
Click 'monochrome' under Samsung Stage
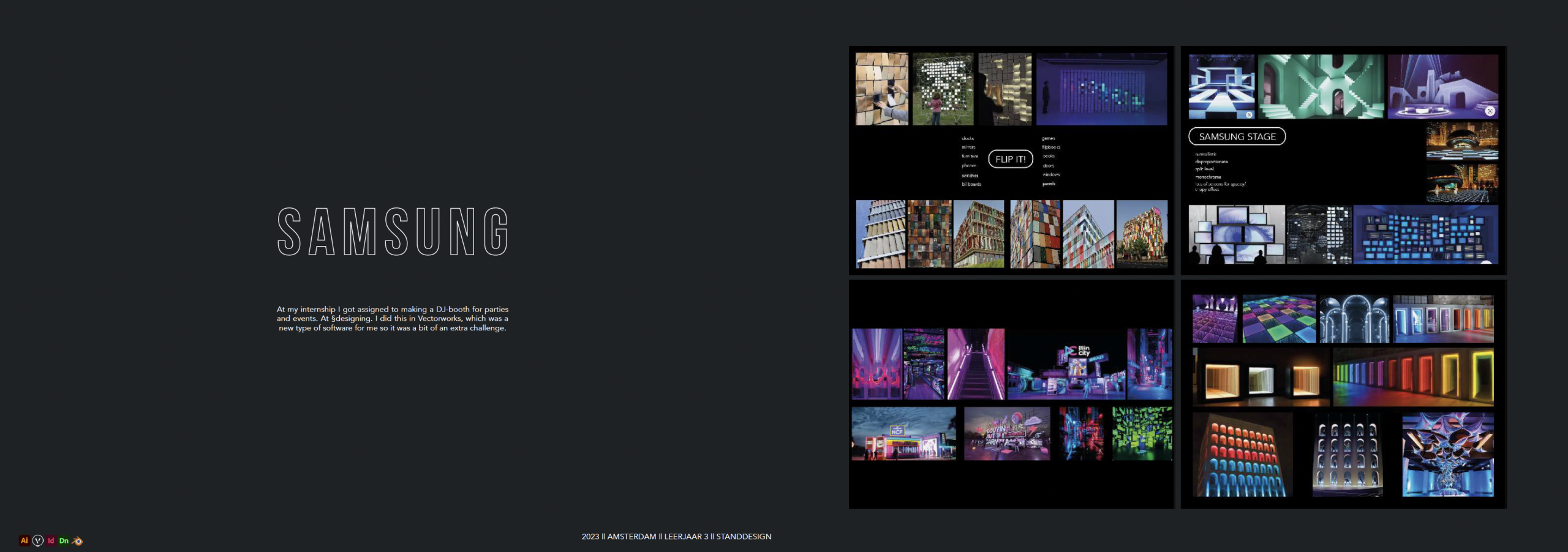coord(1208,176)
